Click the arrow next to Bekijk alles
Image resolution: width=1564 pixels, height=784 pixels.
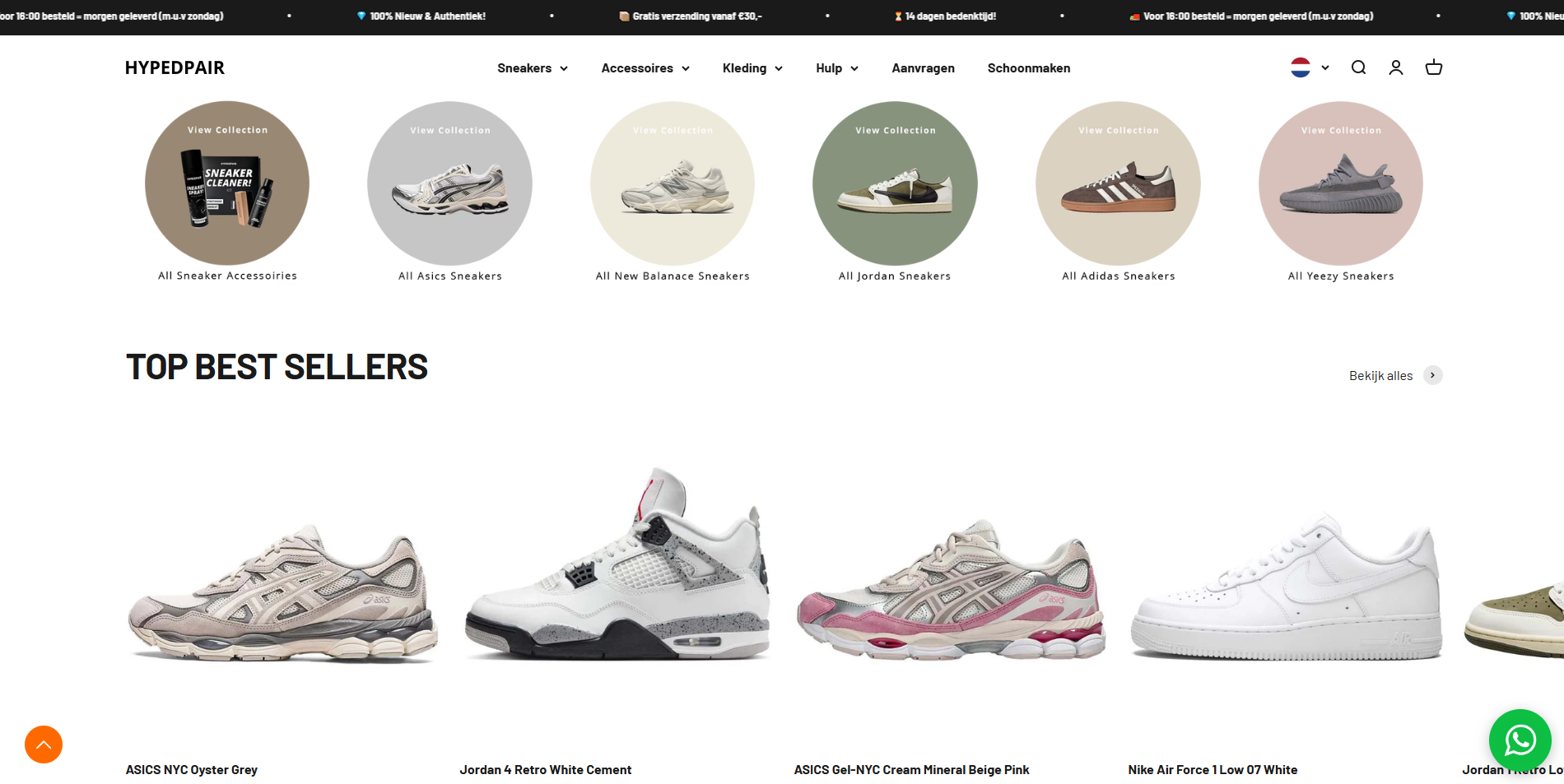tap(1433, 375)
